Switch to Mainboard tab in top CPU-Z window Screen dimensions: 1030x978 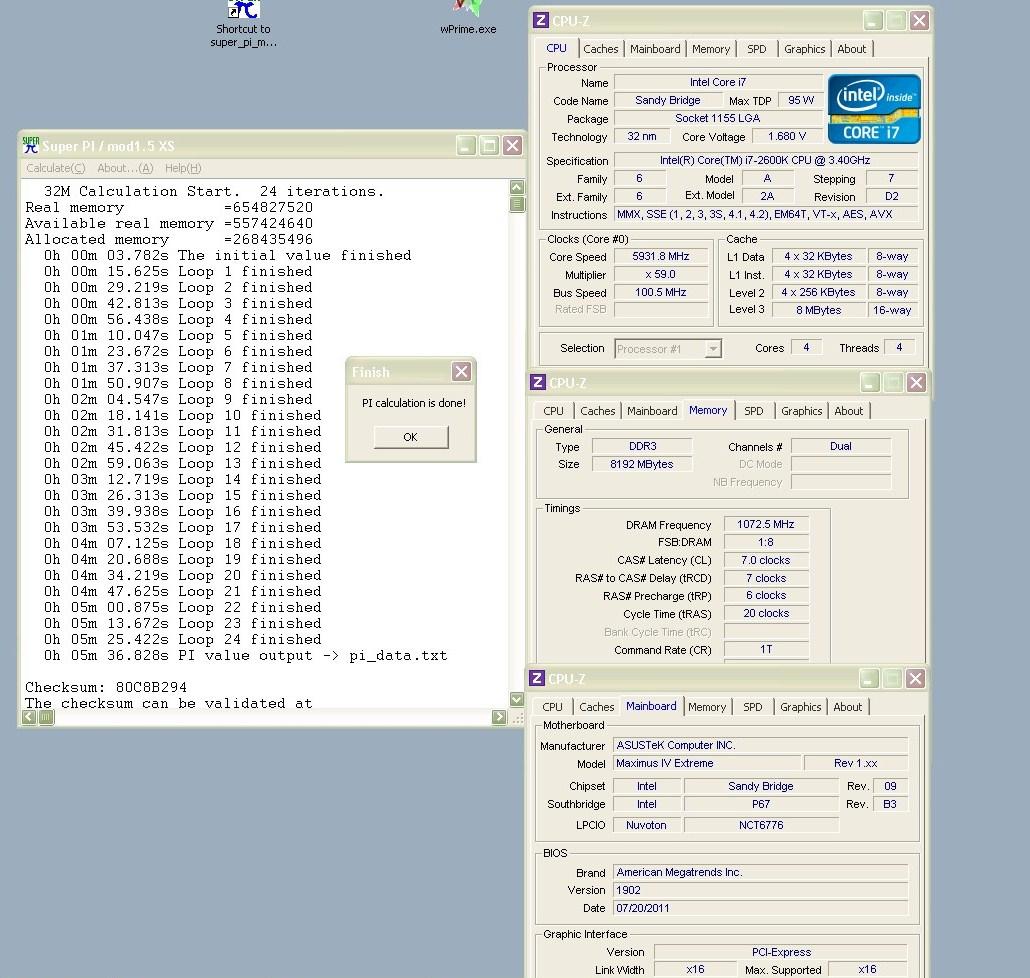pyautogui.click(x=655, y=49)
